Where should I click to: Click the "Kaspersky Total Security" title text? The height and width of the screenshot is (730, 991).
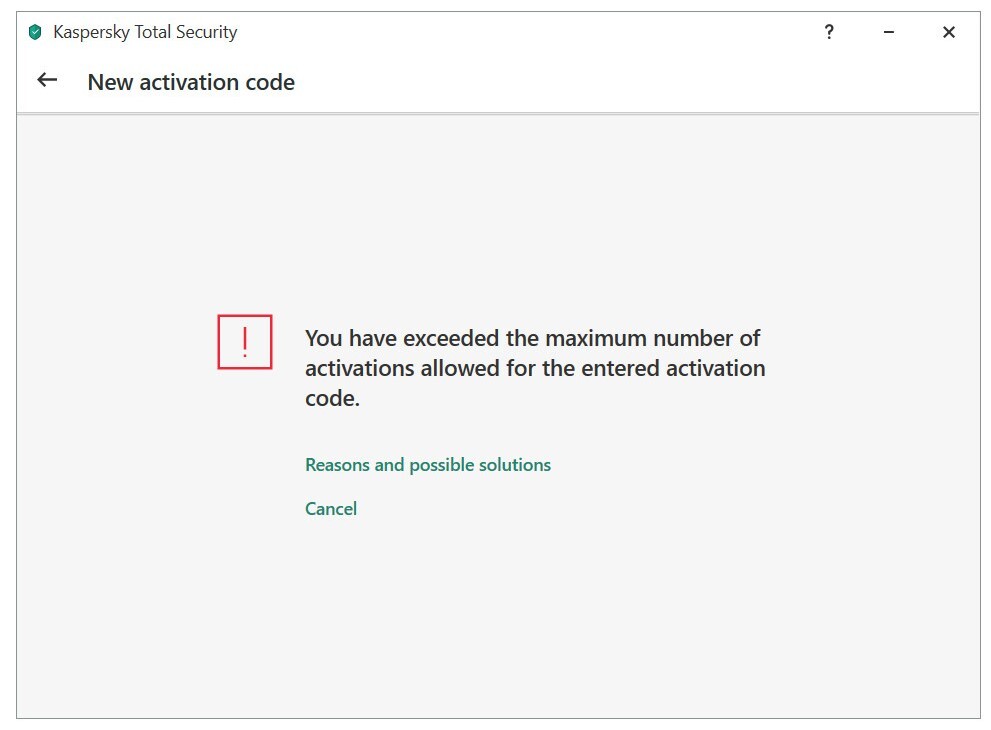coord(145,32)
